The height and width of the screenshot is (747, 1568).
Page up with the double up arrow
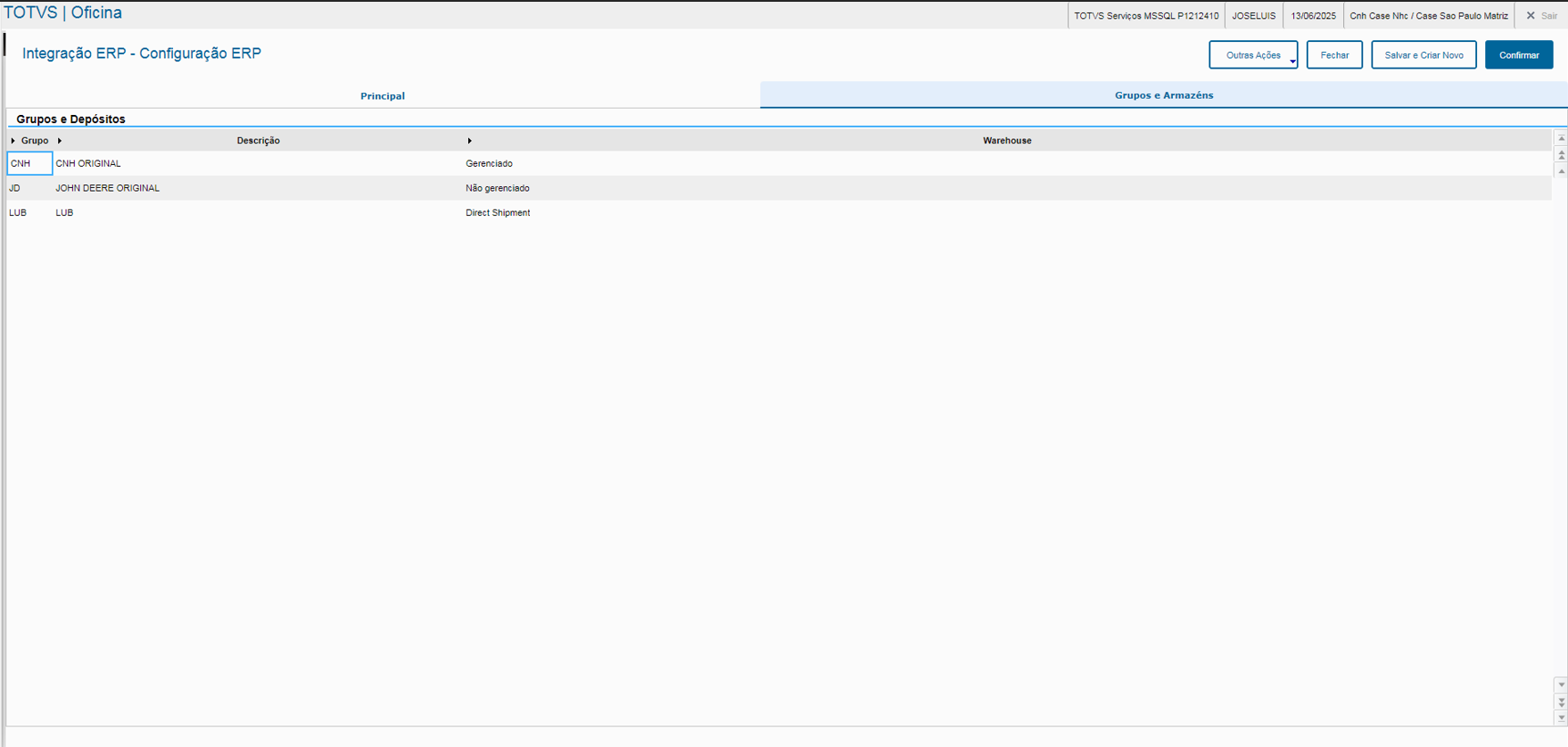point(1561,155)
